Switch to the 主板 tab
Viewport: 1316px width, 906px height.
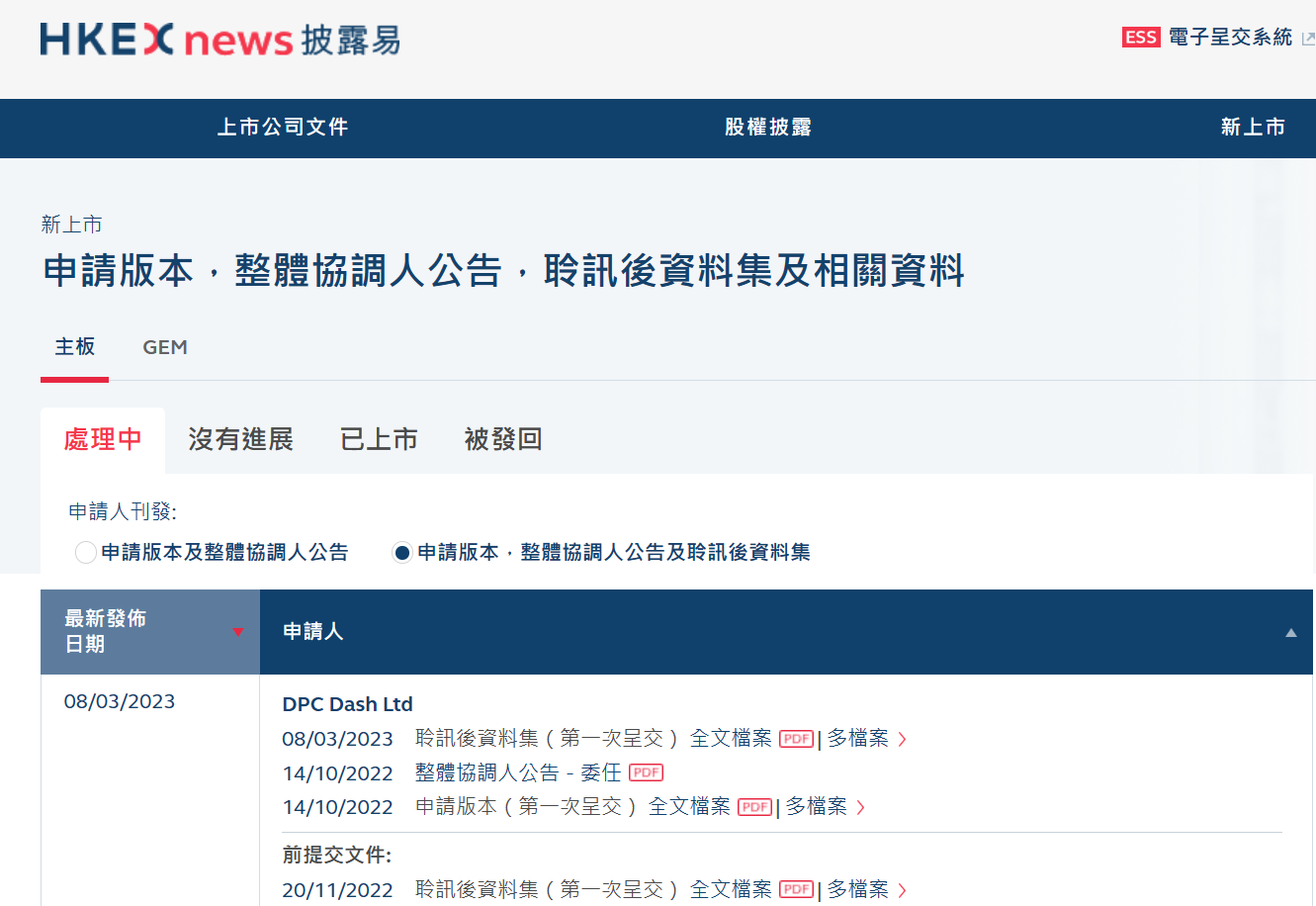tap(75, 347)
